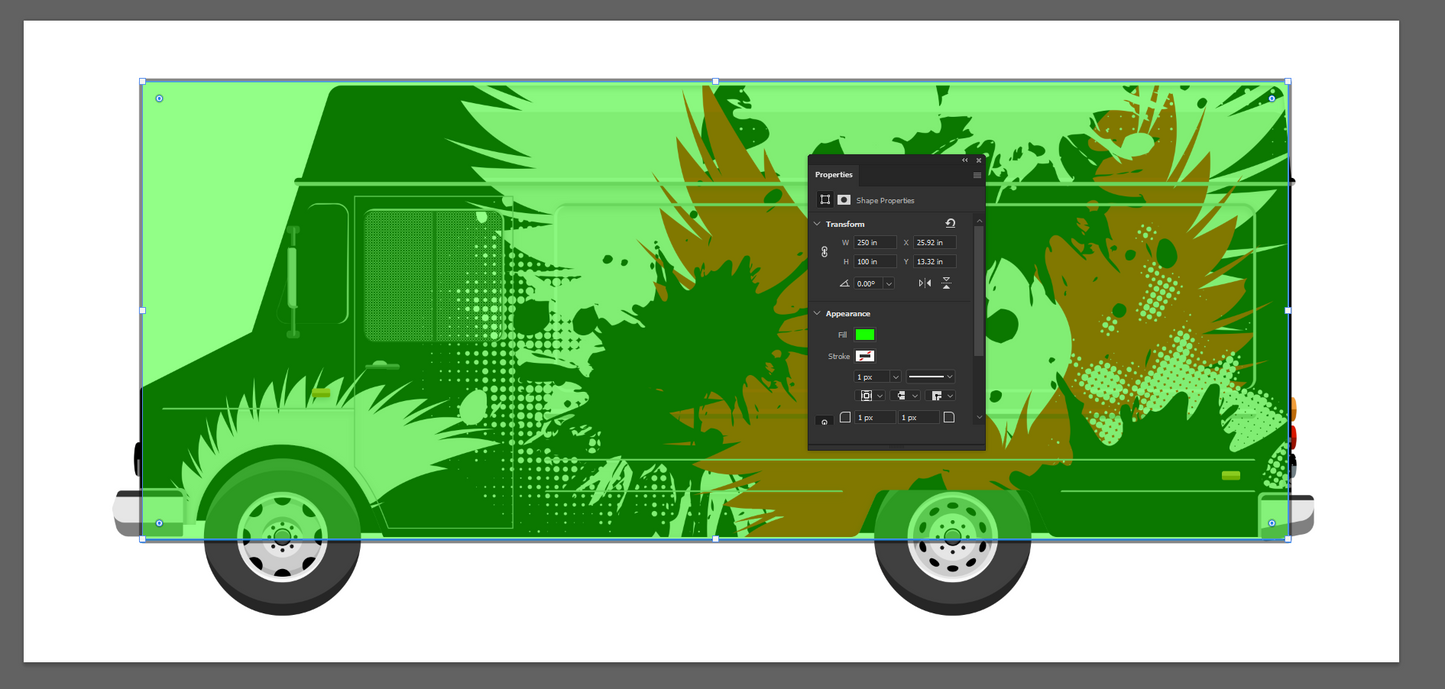Click the stroke alignment icon
This screenshot has width=1445, height=689.
click(x=867, y=396)
